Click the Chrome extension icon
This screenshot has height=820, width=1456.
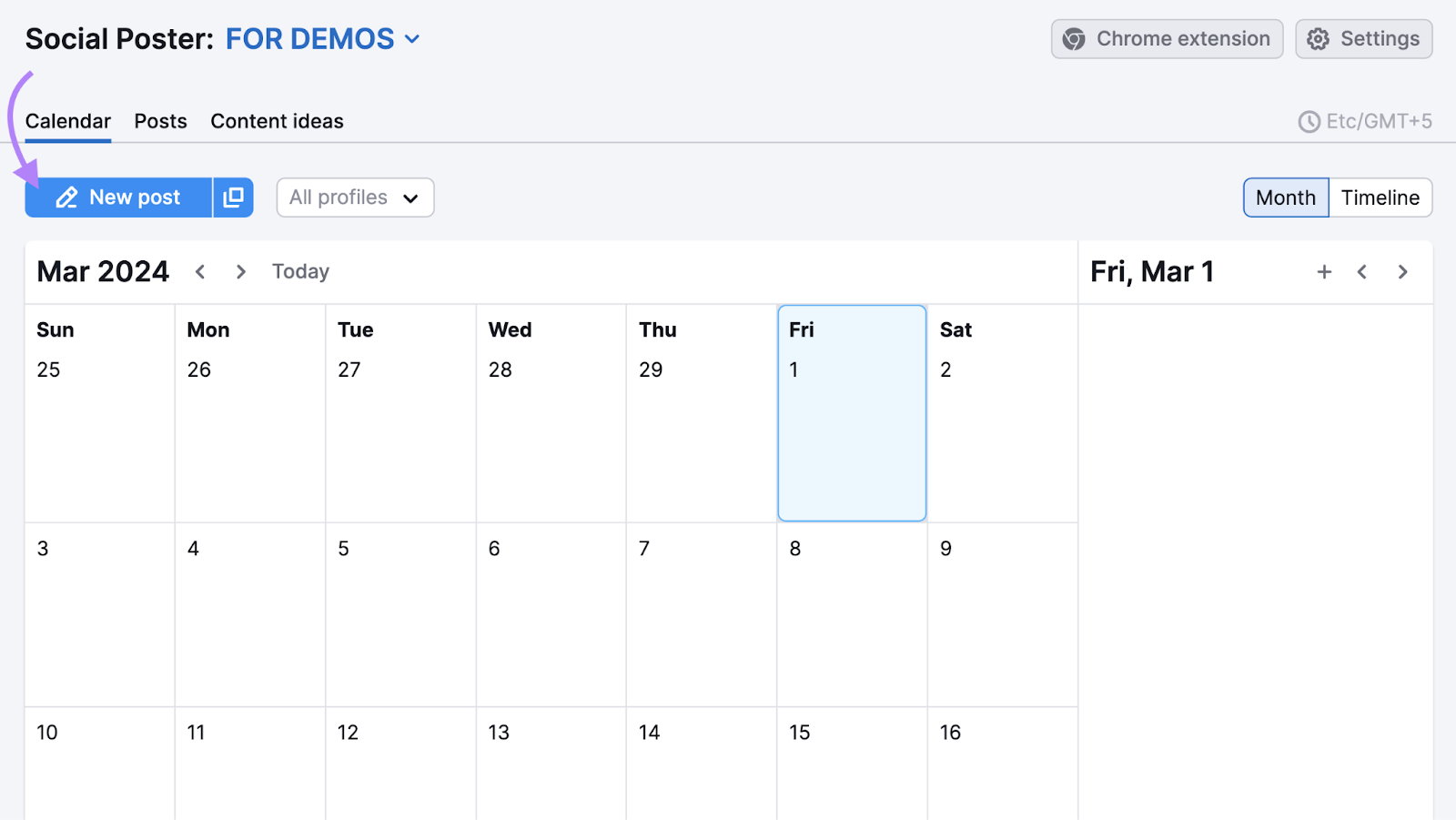click(x=1075, y=38)
